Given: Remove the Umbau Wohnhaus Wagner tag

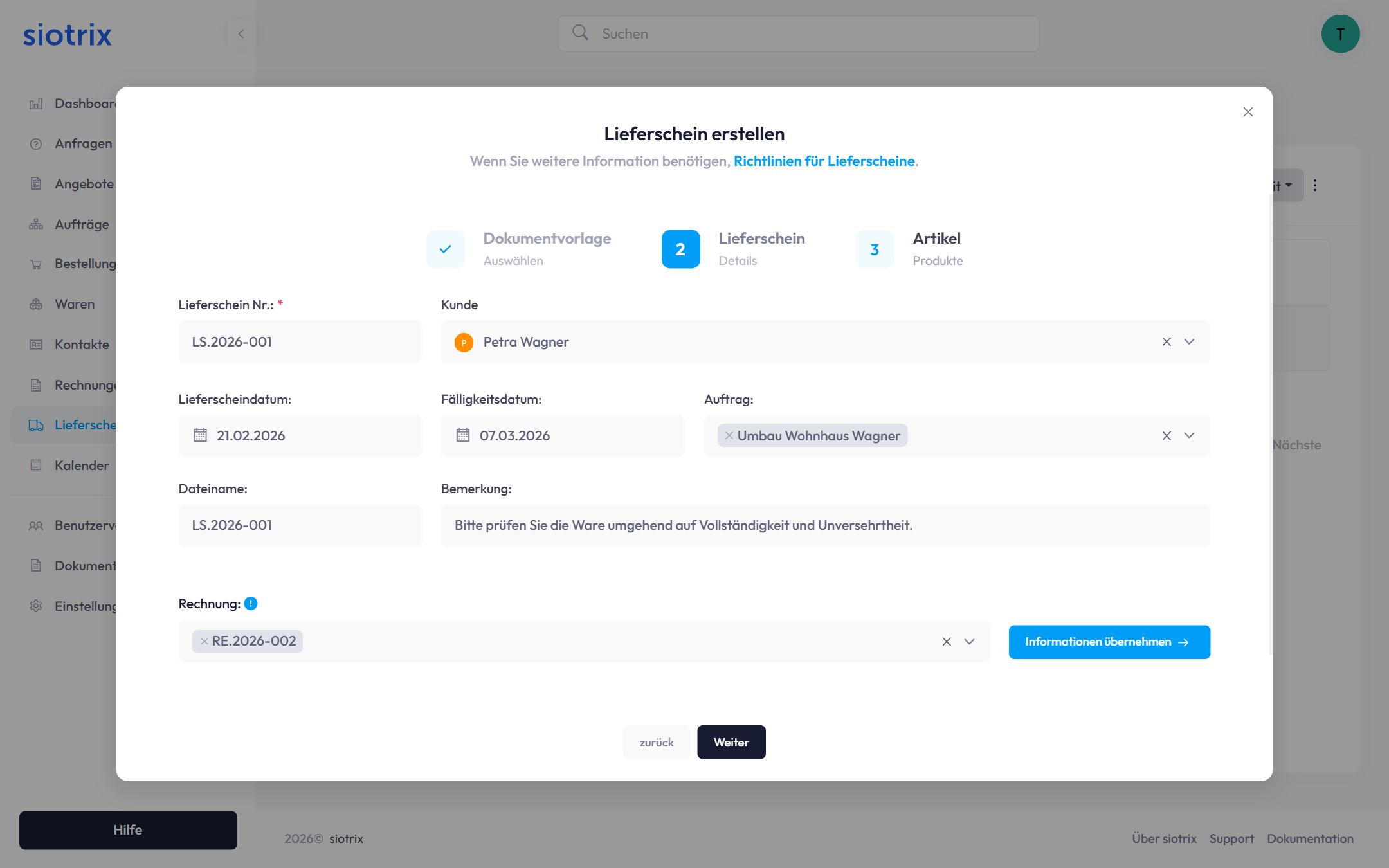Looking at the screenshot, I should click(x=729, y=435).
